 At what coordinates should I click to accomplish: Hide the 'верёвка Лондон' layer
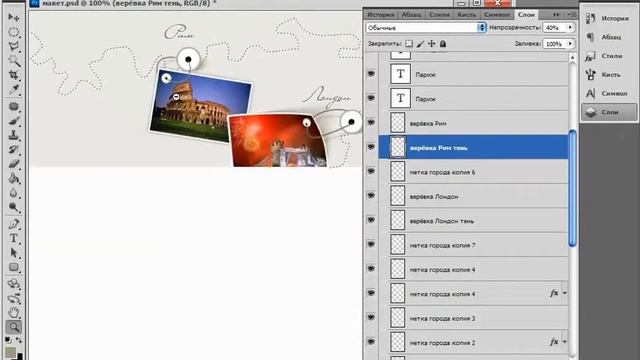click(371, 196)
